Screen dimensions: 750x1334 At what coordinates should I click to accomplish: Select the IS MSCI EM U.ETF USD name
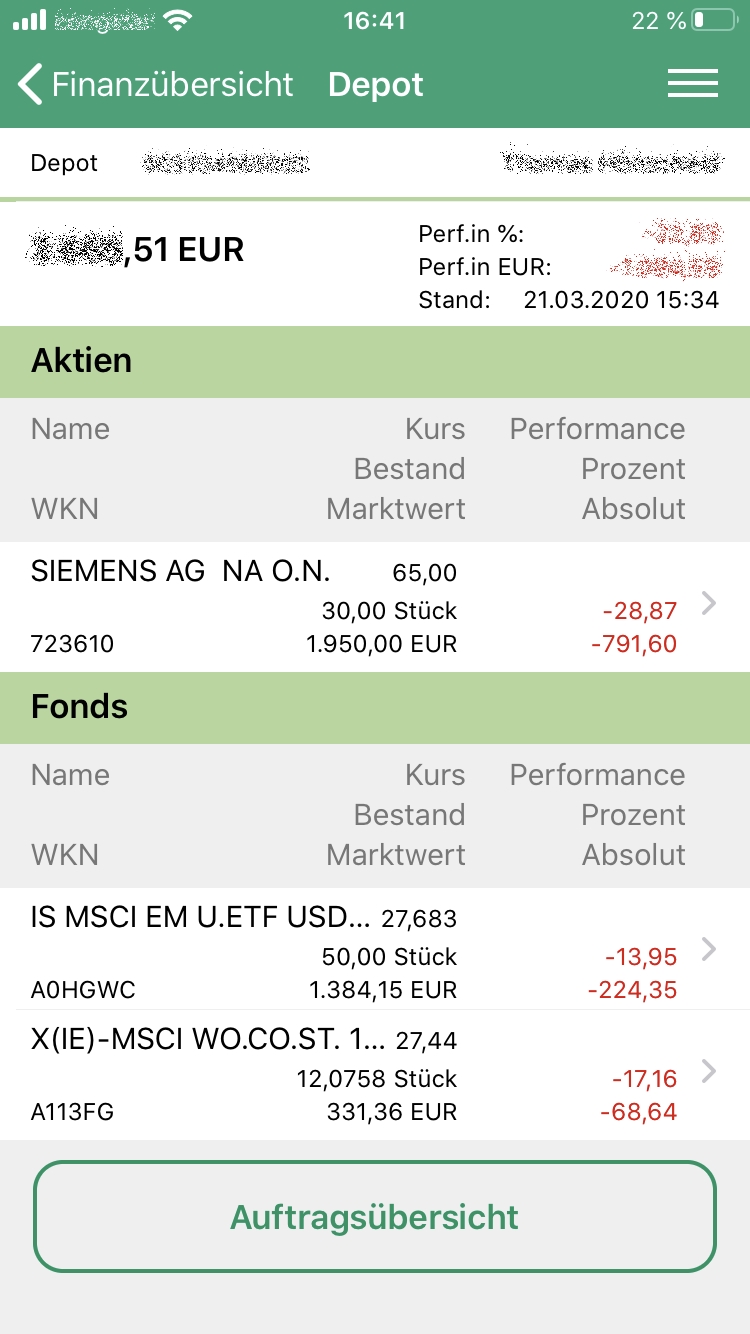(x=201, y=917)
